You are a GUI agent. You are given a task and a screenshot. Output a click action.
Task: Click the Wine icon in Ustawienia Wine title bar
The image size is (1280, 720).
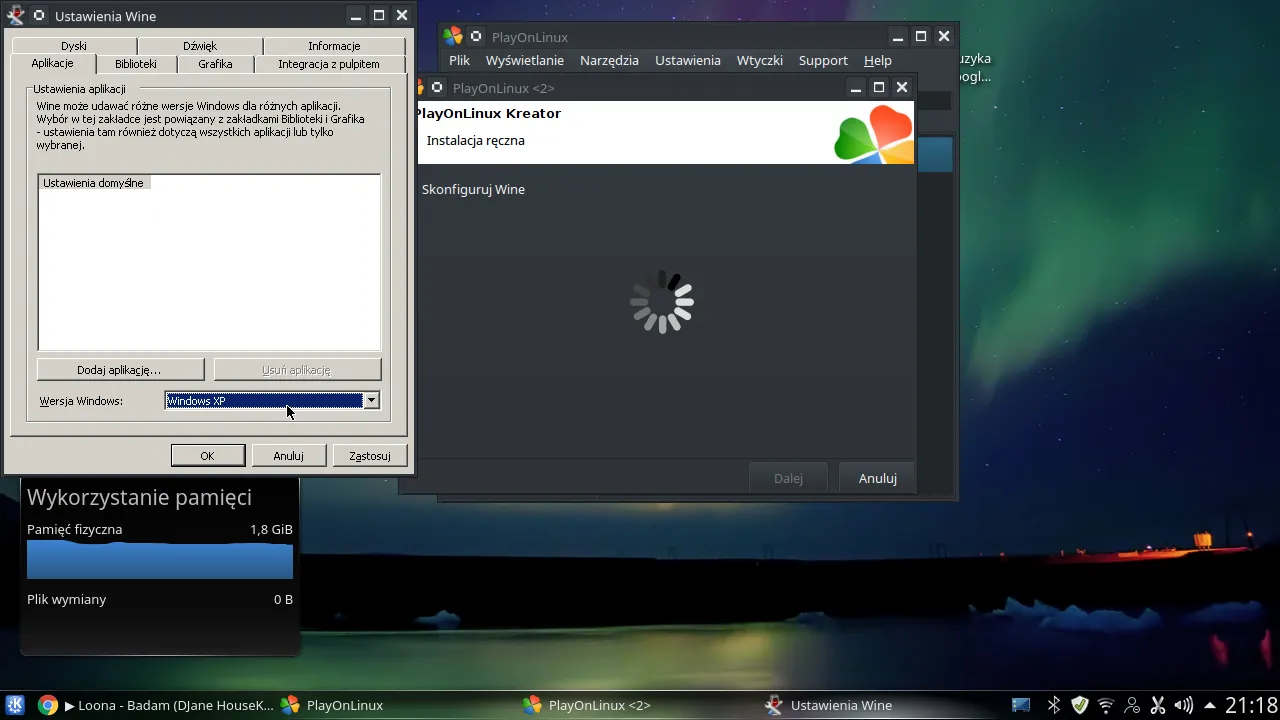tap(15, 16)
